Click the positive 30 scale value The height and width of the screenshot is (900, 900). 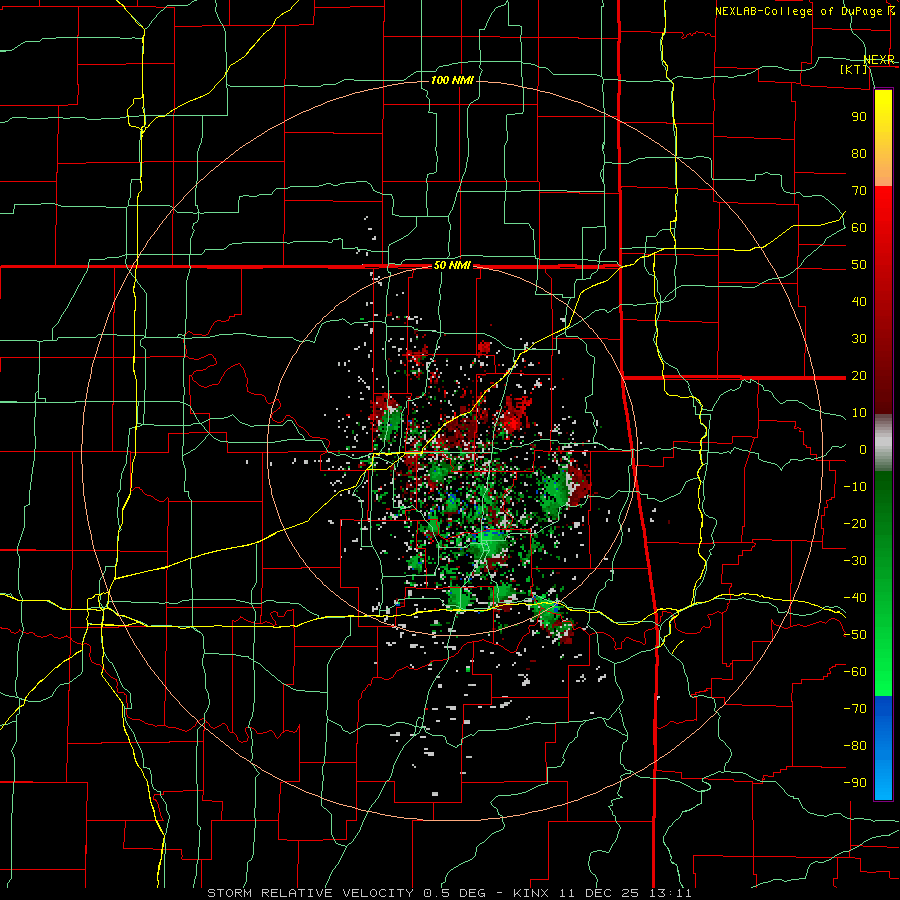coord(859,339)
